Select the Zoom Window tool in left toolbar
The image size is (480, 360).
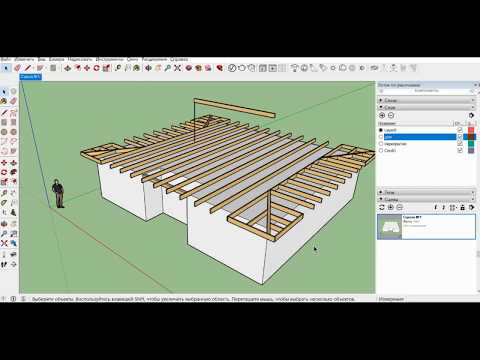click(x=13, y=233)
